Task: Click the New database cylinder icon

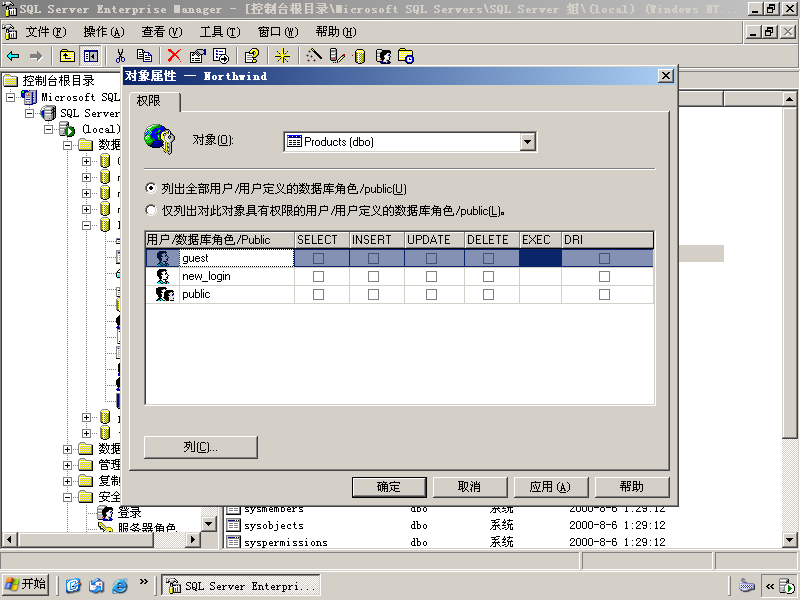Action: pyautogui.click(x=360, y=56)
